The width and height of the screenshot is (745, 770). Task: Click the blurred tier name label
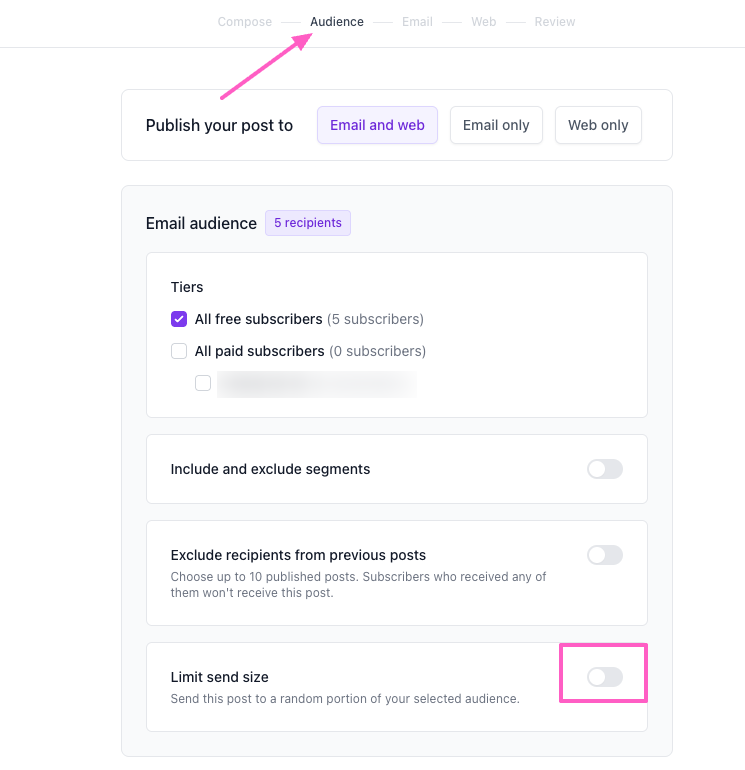pos(317,384)
